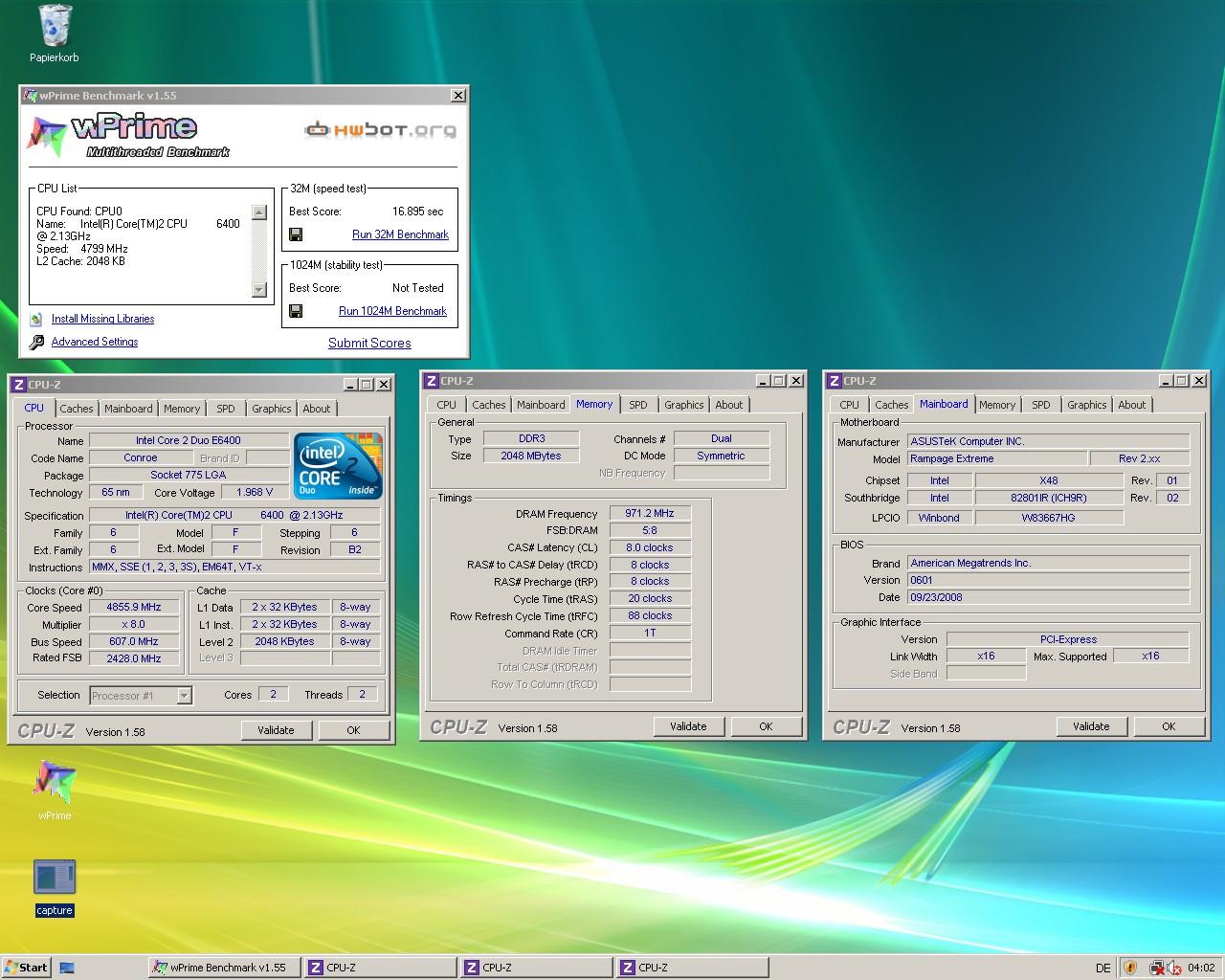Image resolution: width=1225 pixels, height=980 pixels.
Task: Click OK in the left CPU-Z window
Action: (353, 730)
